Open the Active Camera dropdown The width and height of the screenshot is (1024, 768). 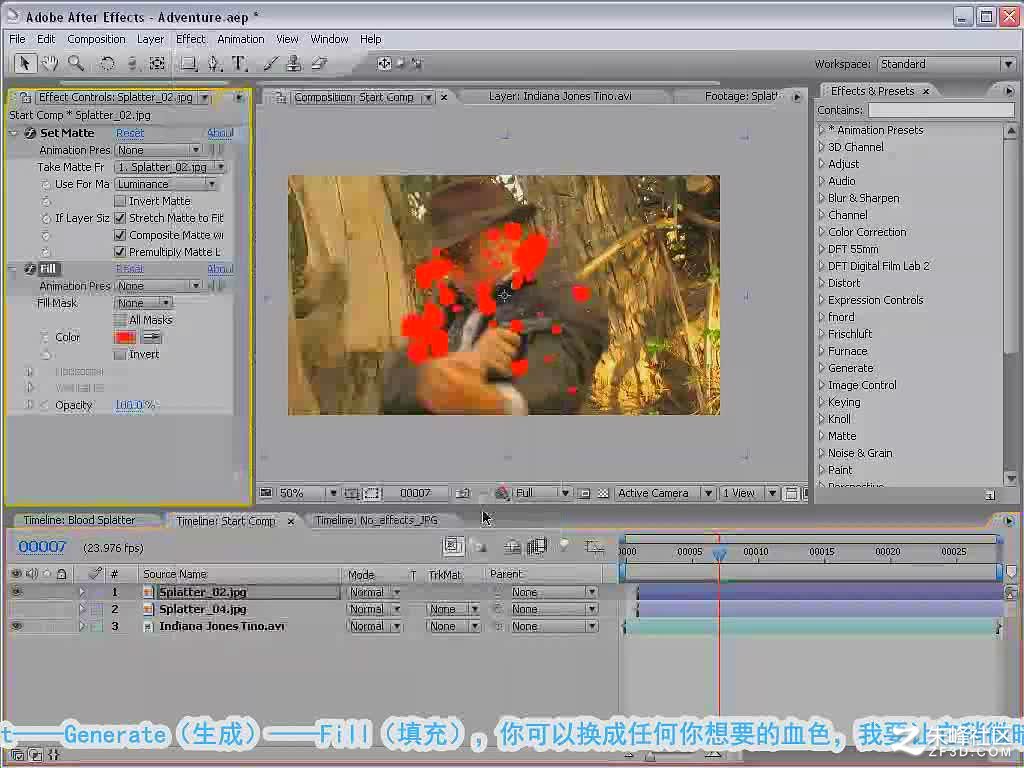664,493
